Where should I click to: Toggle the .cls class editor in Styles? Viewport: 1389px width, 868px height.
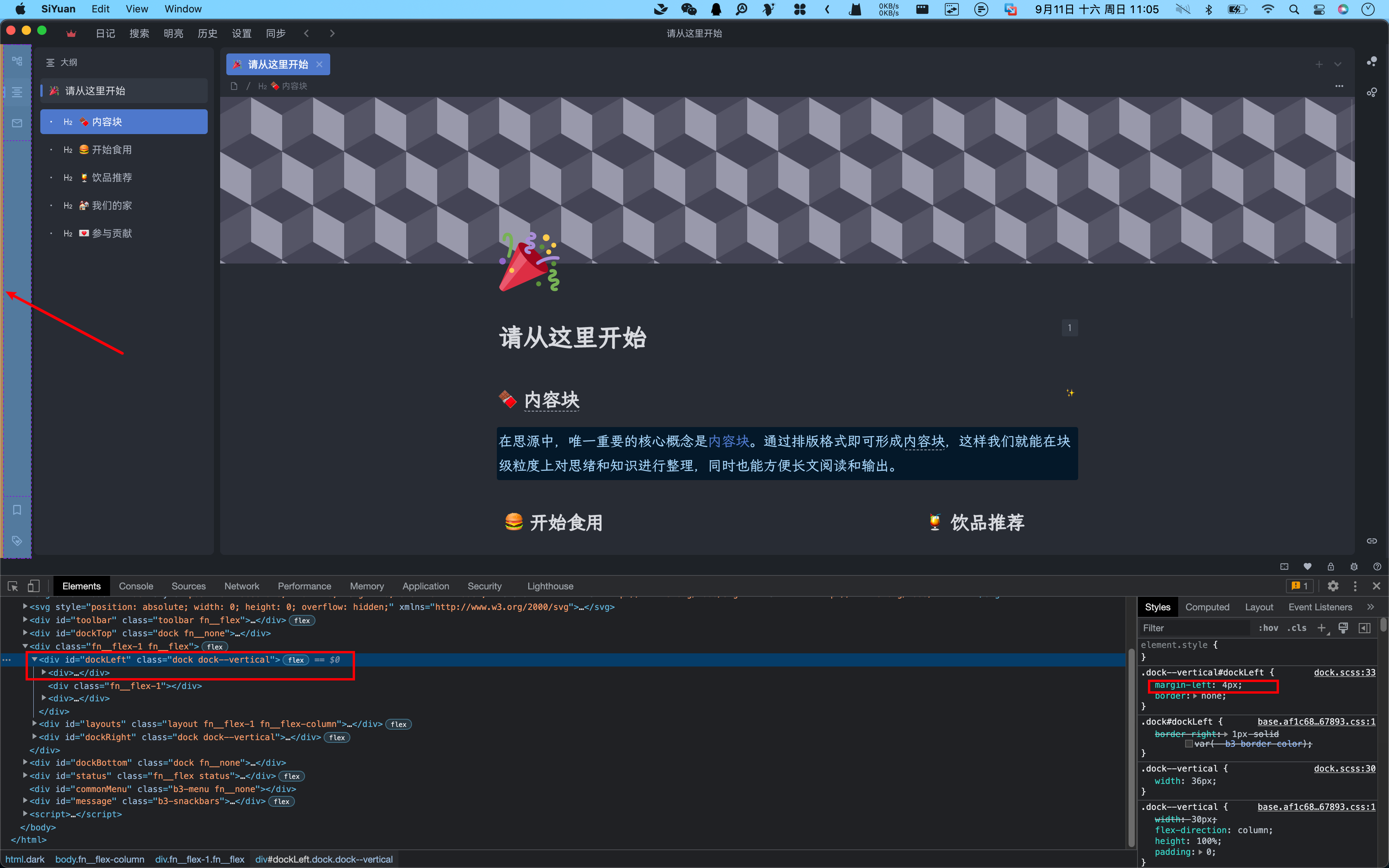pyautogui.click(x=1298, y=628)
